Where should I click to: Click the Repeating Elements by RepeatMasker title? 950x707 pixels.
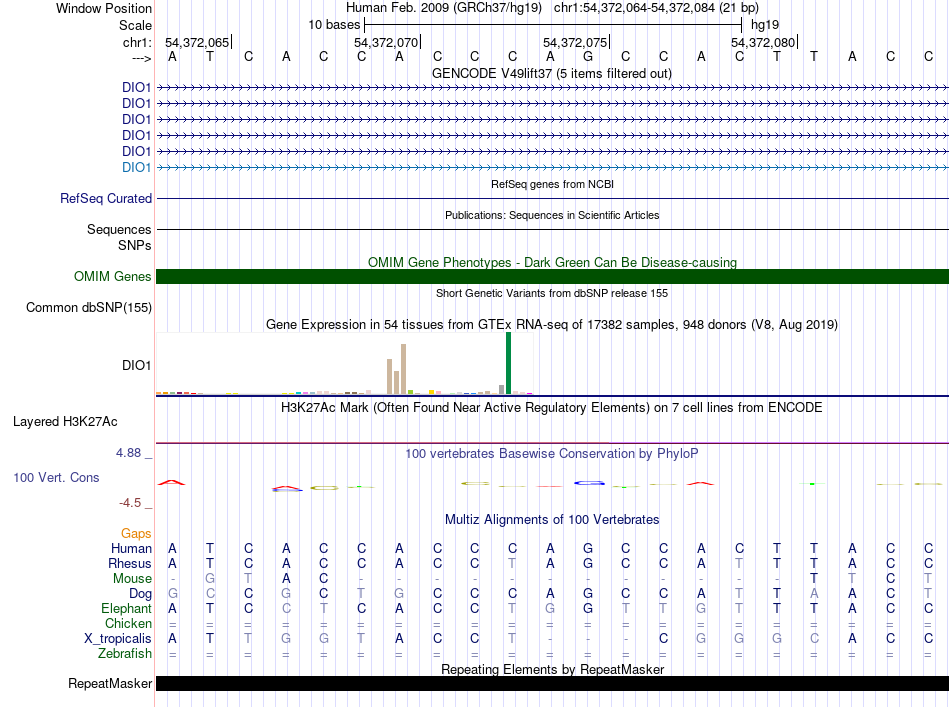click(552, 669)
